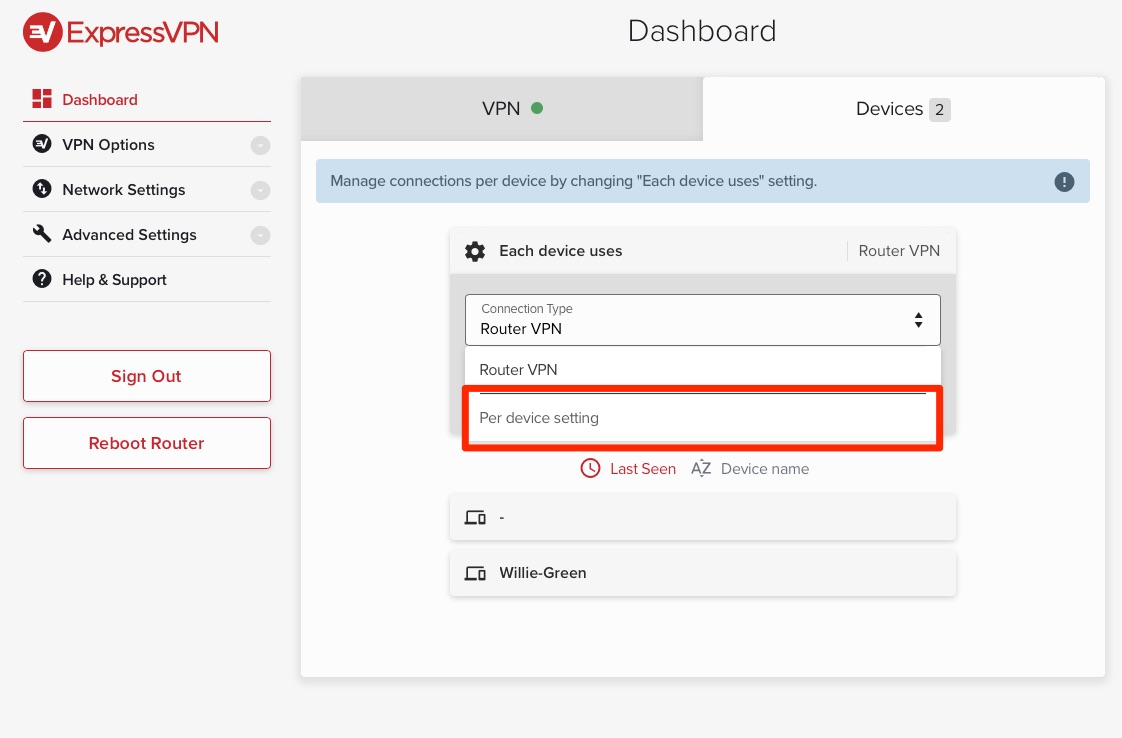This screenshot has height=738, width=1122.
Task: Expand the VPN Options section
Action: (x=260, y=145)
